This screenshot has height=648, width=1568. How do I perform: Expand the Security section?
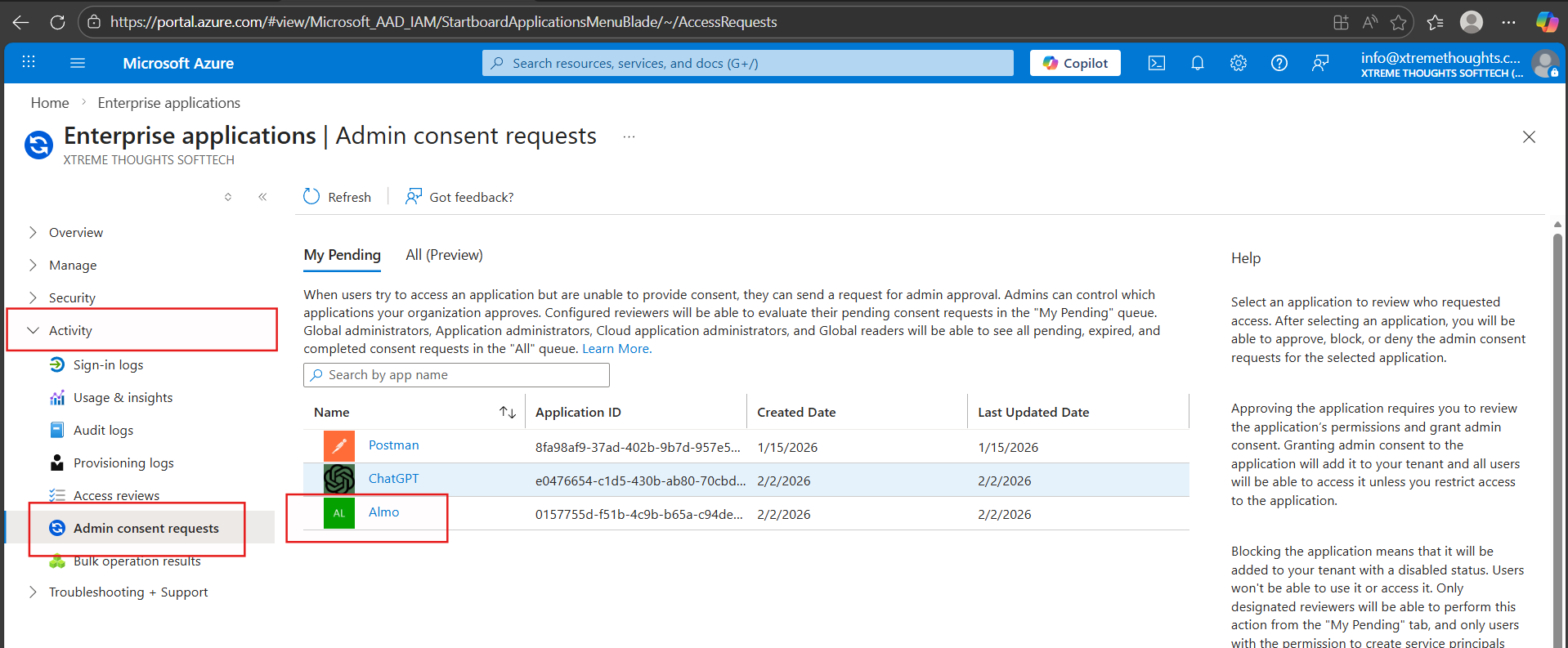(33, 297)
